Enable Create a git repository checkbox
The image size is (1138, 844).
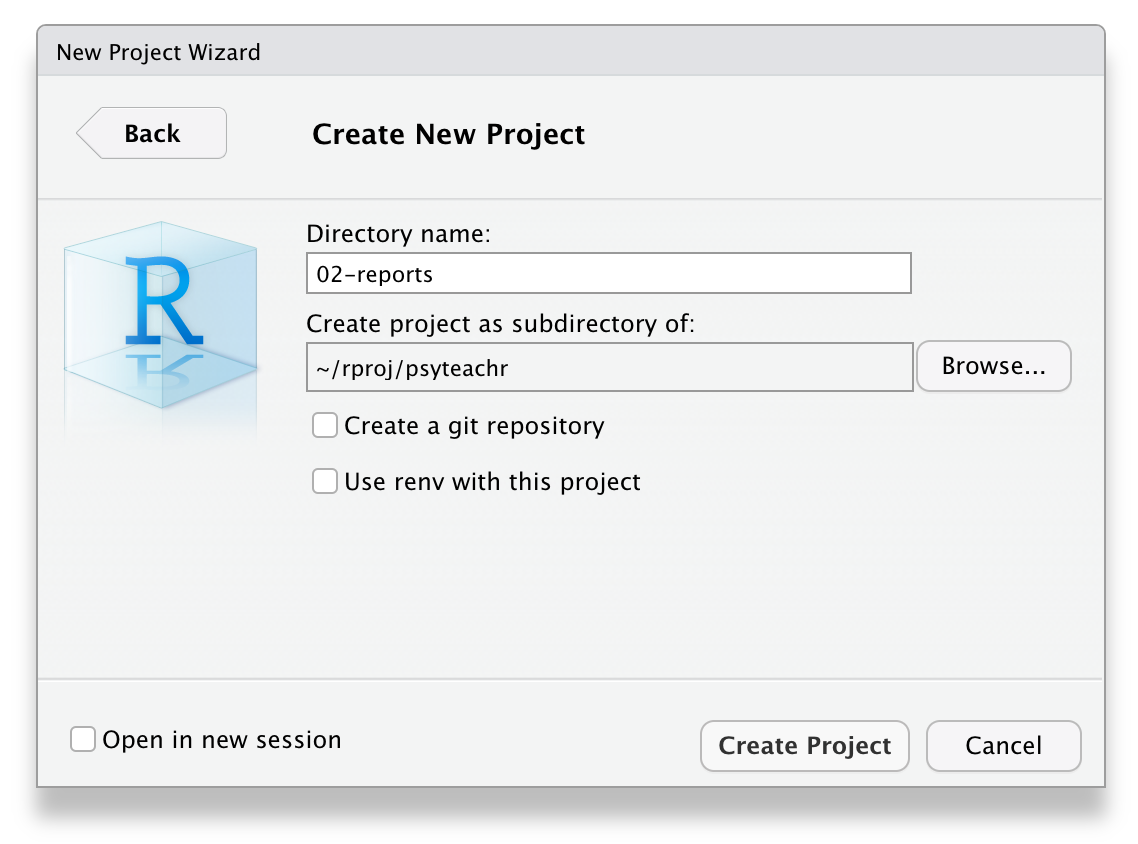(x=324, y=425)
